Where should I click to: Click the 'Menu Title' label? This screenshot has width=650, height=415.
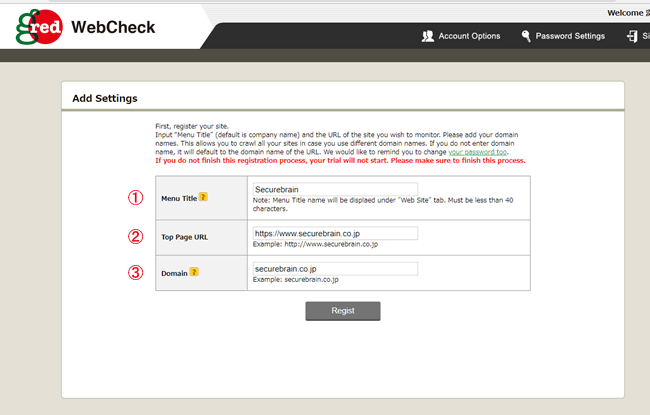click(179, 198)
